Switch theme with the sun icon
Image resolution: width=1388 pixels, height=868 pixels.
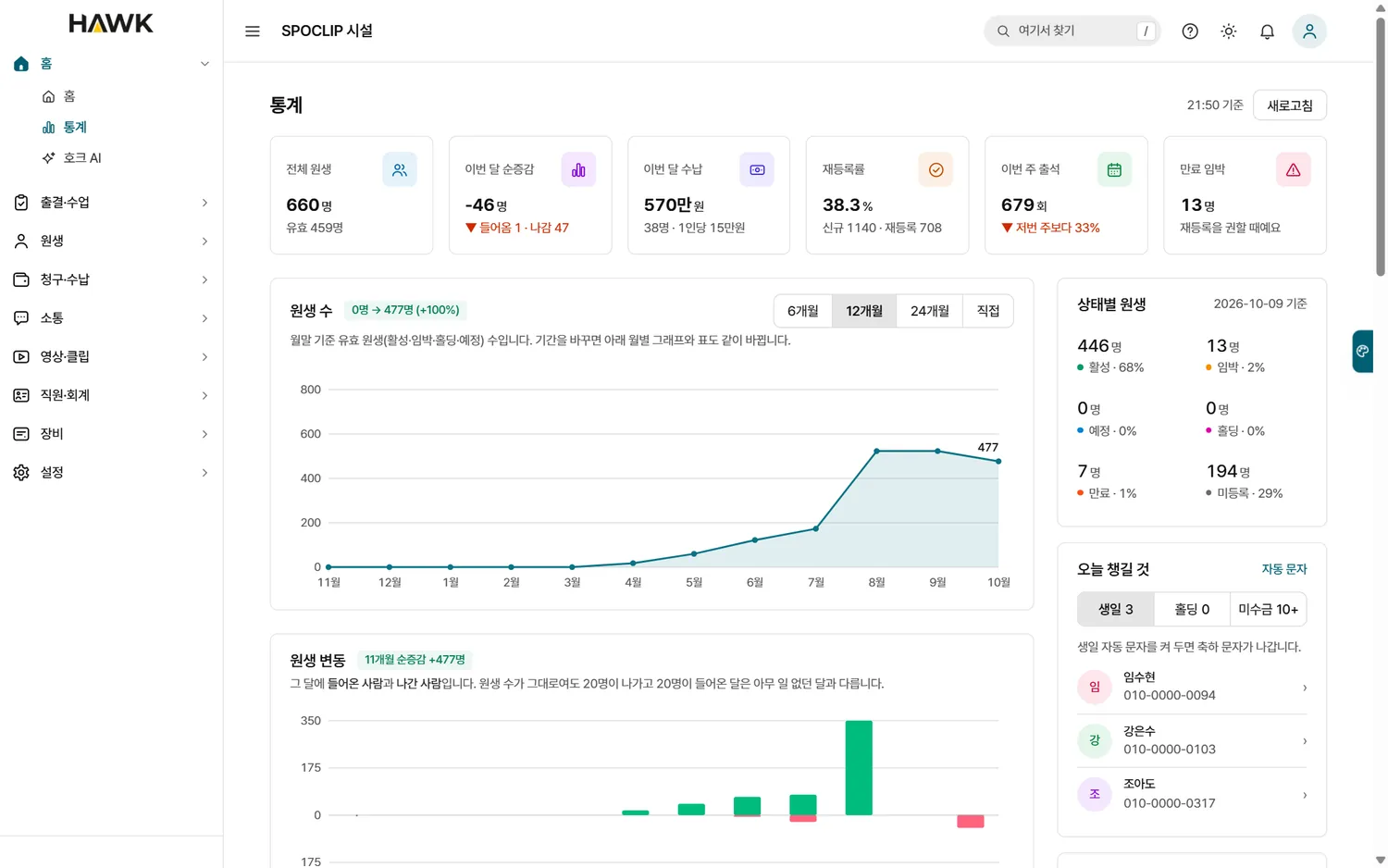[x=1229, y=31]
